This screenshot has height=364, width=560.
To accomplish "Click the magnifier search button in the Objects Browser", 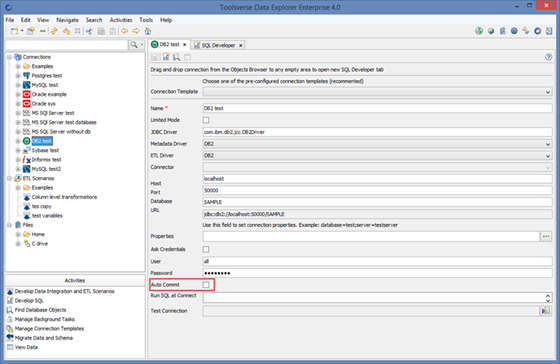I will click(x=134, y=45).
